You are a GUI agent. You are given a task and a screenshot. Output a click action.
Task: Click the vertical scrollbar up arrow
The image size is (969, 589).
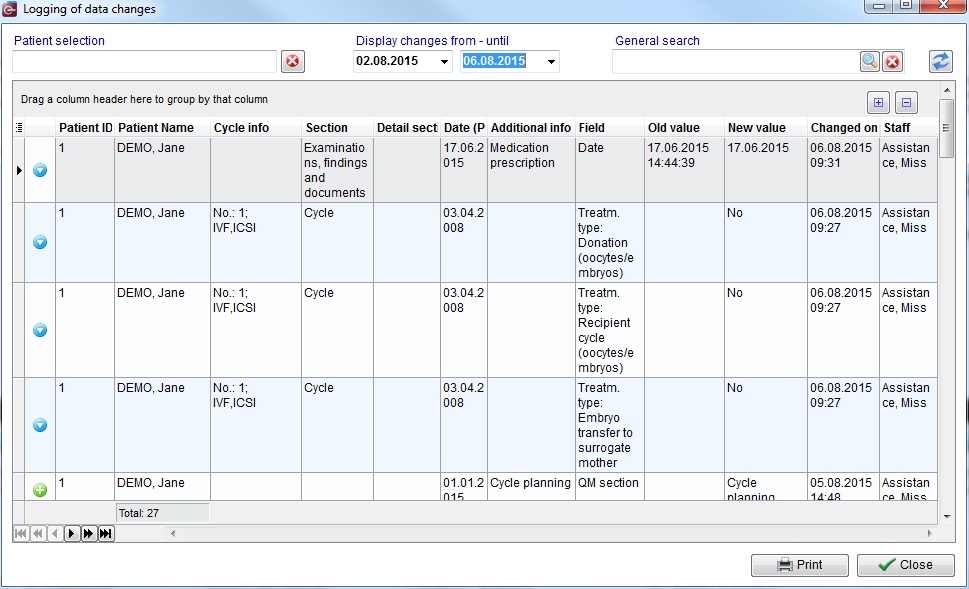tap(947, 91)
